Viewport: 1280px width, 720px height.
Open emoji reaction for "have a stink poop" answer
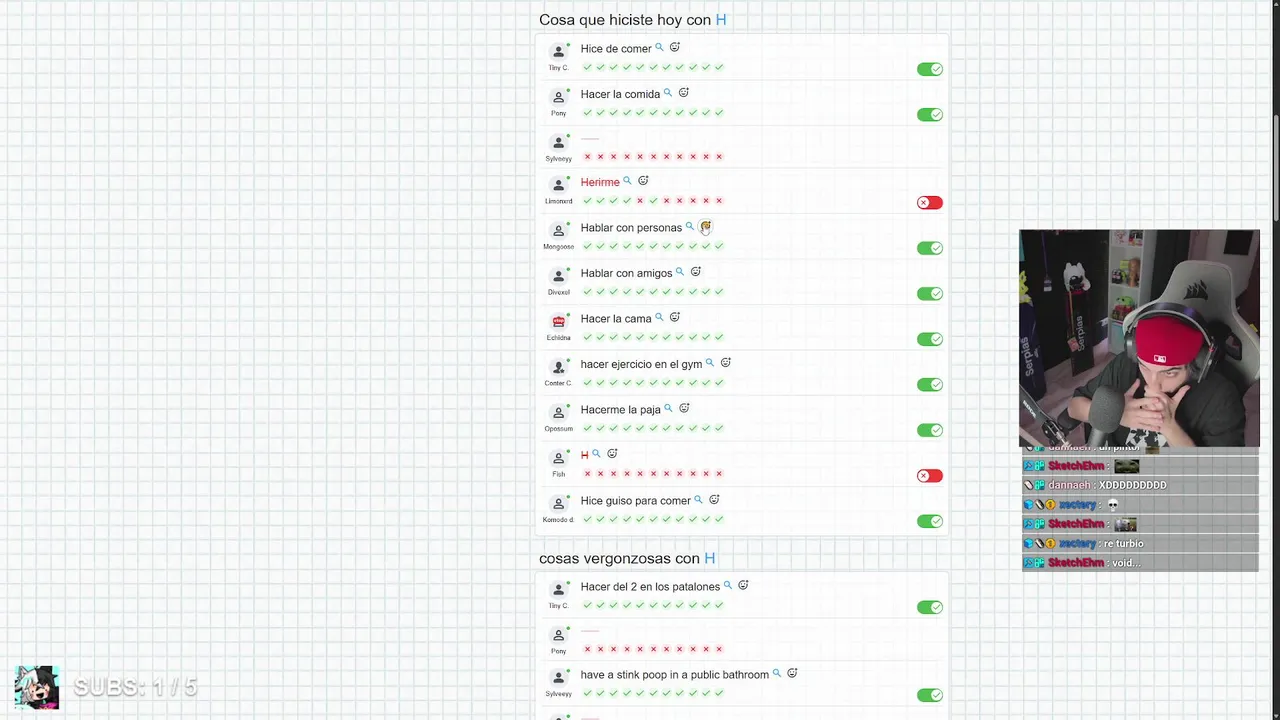click(792, 674)
